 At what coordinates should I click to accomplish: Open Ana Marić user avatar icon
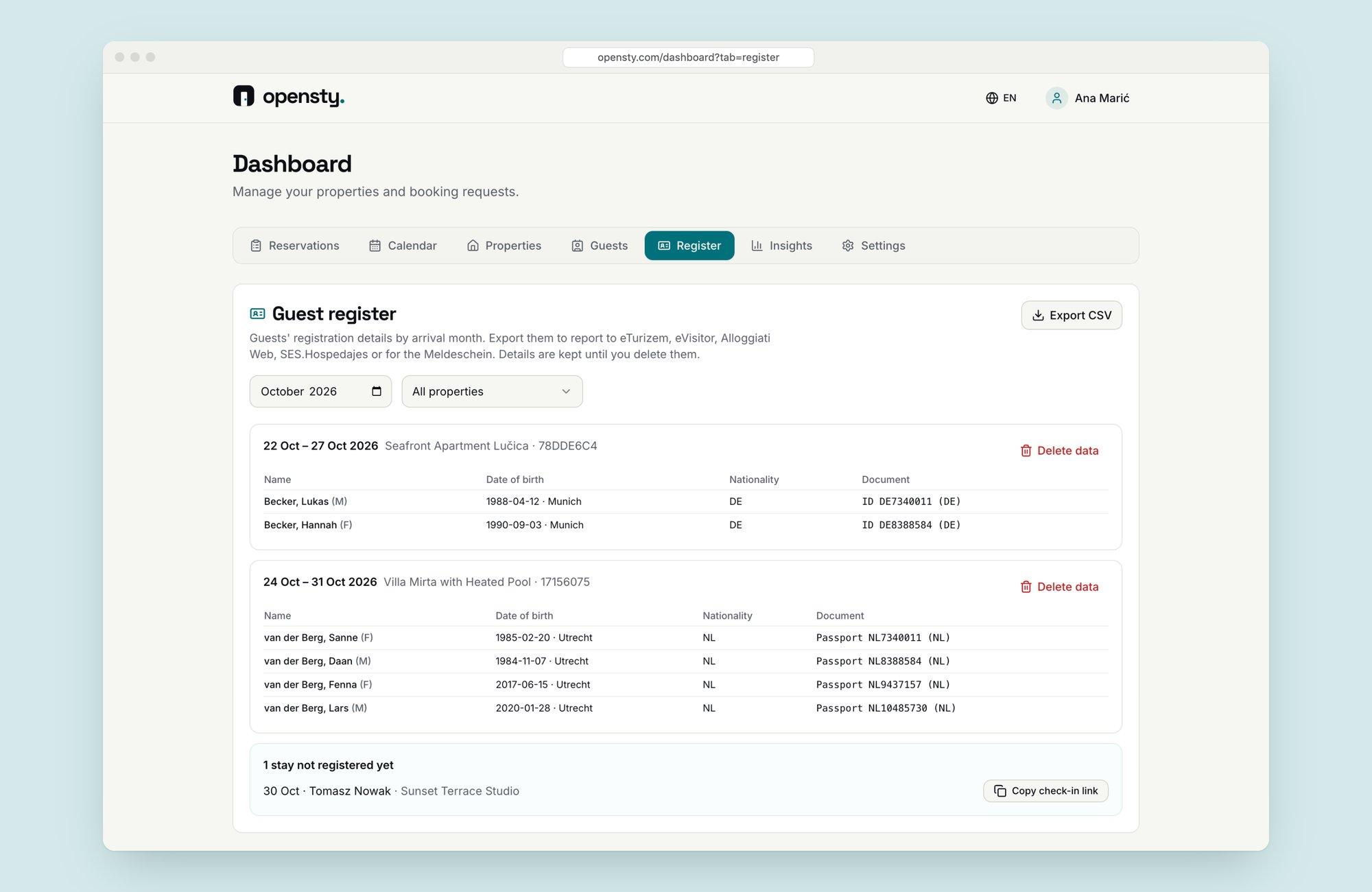coord(1056,98)
